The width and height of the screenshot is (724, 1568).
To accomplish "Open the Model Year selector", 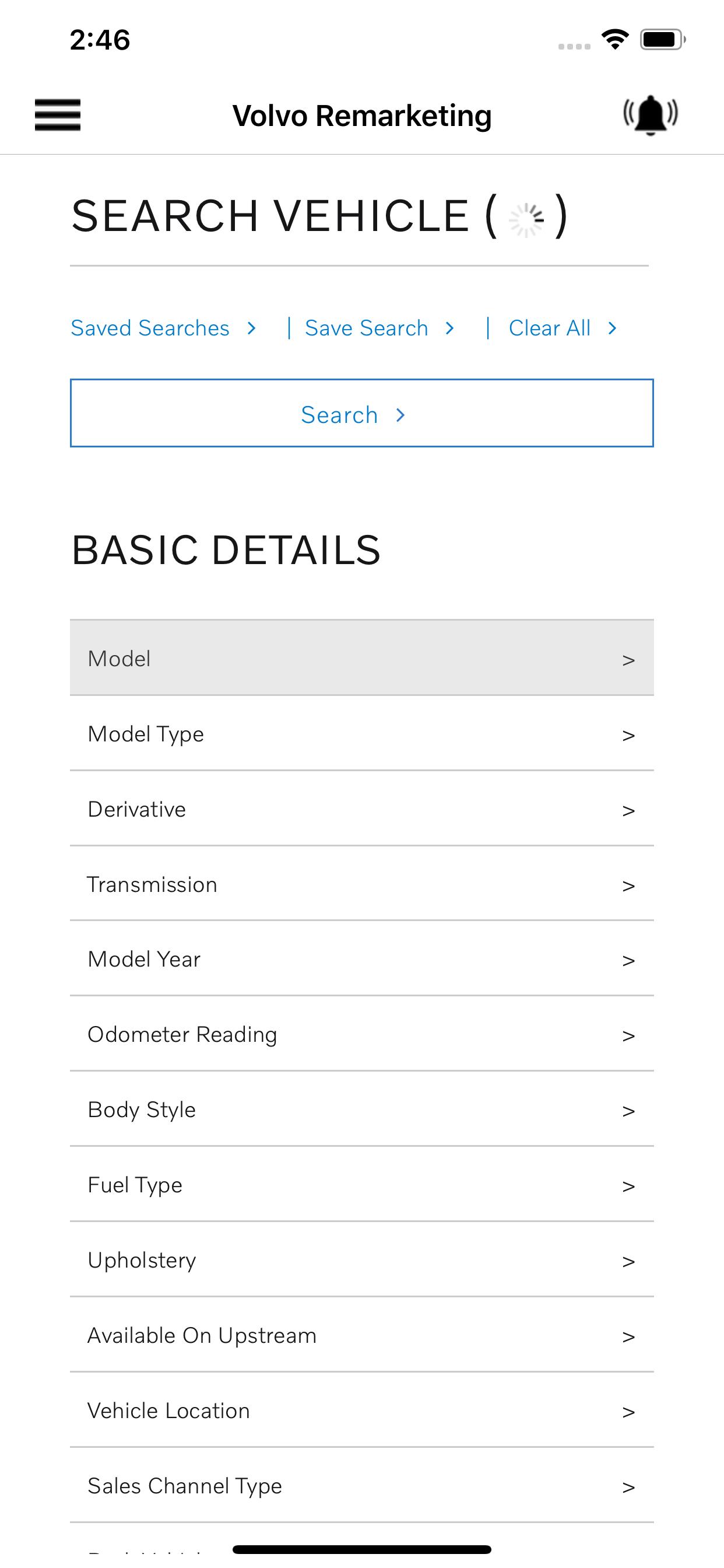I will point(362,960).
